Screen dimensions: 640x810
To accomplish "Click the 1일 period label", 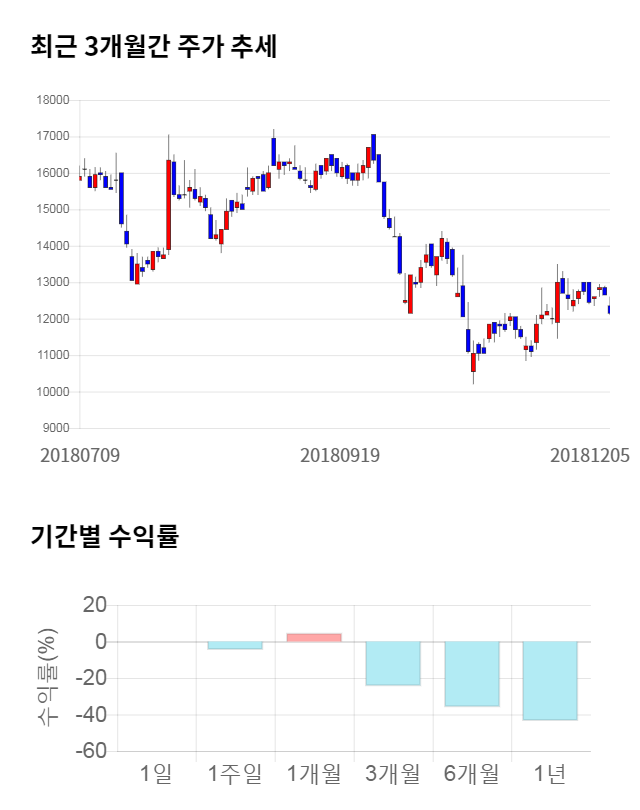I will pyautogui.click(x=156, y=773).
